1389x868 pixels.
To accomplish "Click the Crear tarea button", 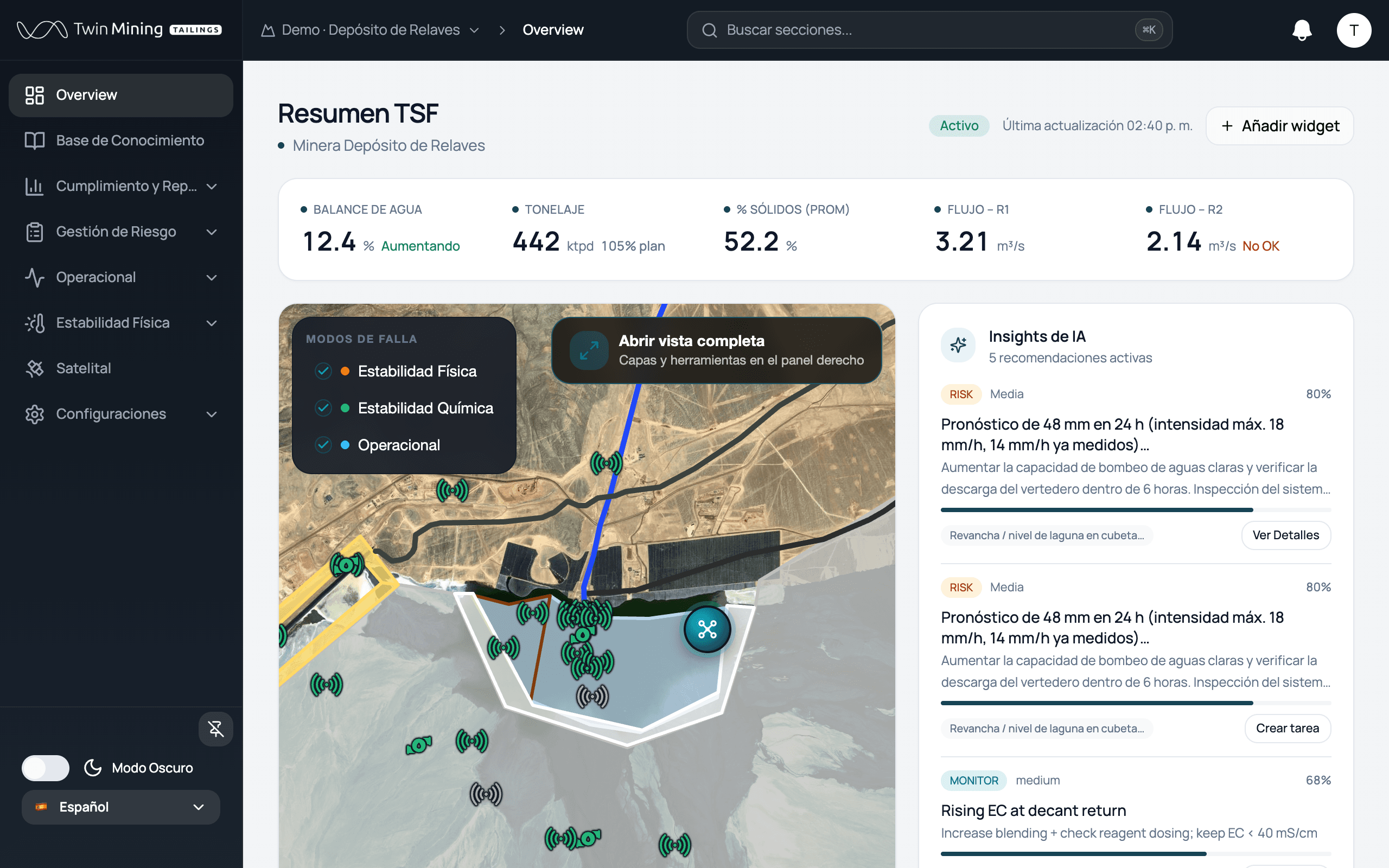I will tap(1288, 729).
